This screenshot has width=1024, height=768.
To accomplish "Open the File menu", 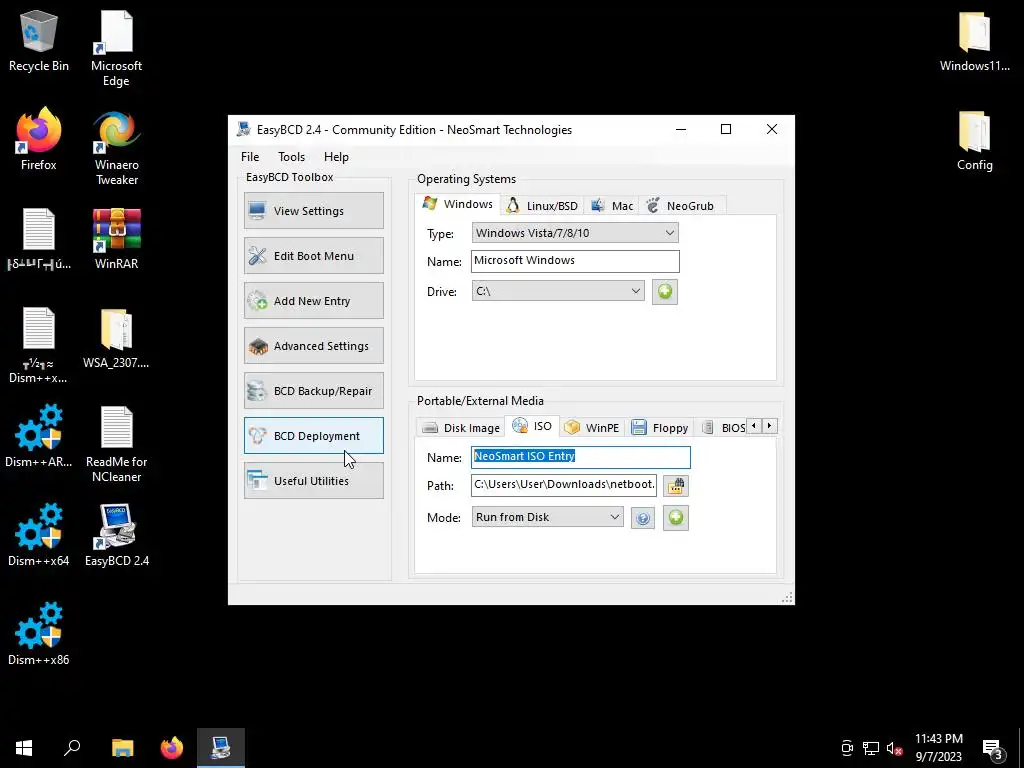I will point(249,157).
